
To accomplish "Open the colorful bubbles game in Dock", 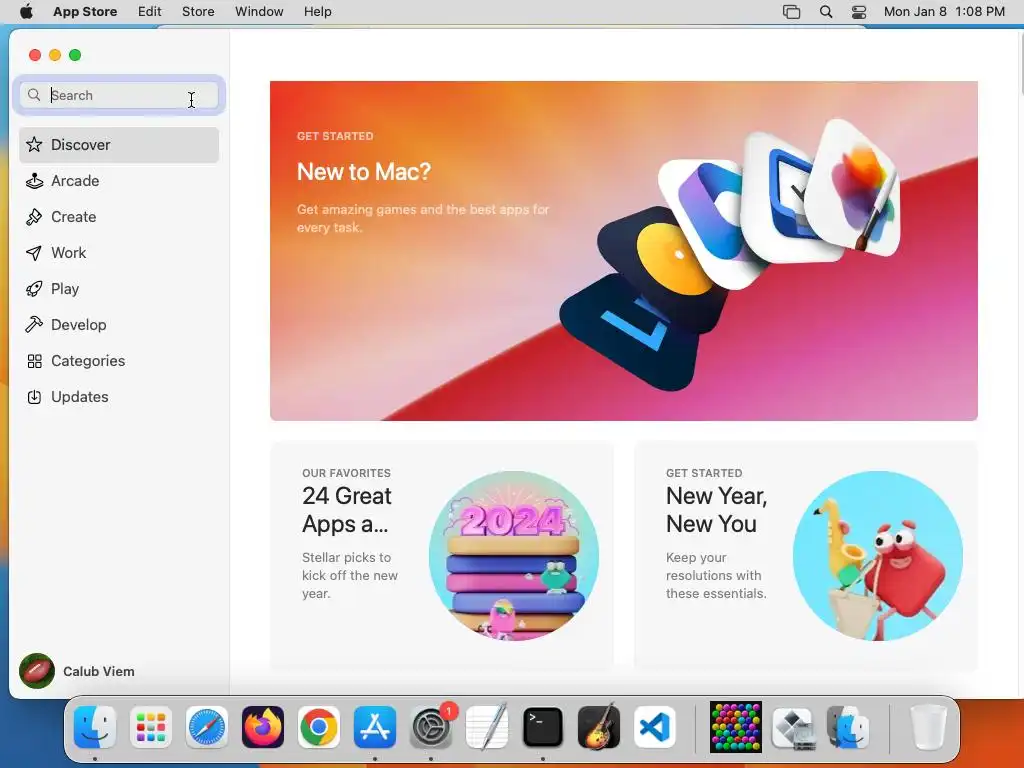I will click(736, 727).
